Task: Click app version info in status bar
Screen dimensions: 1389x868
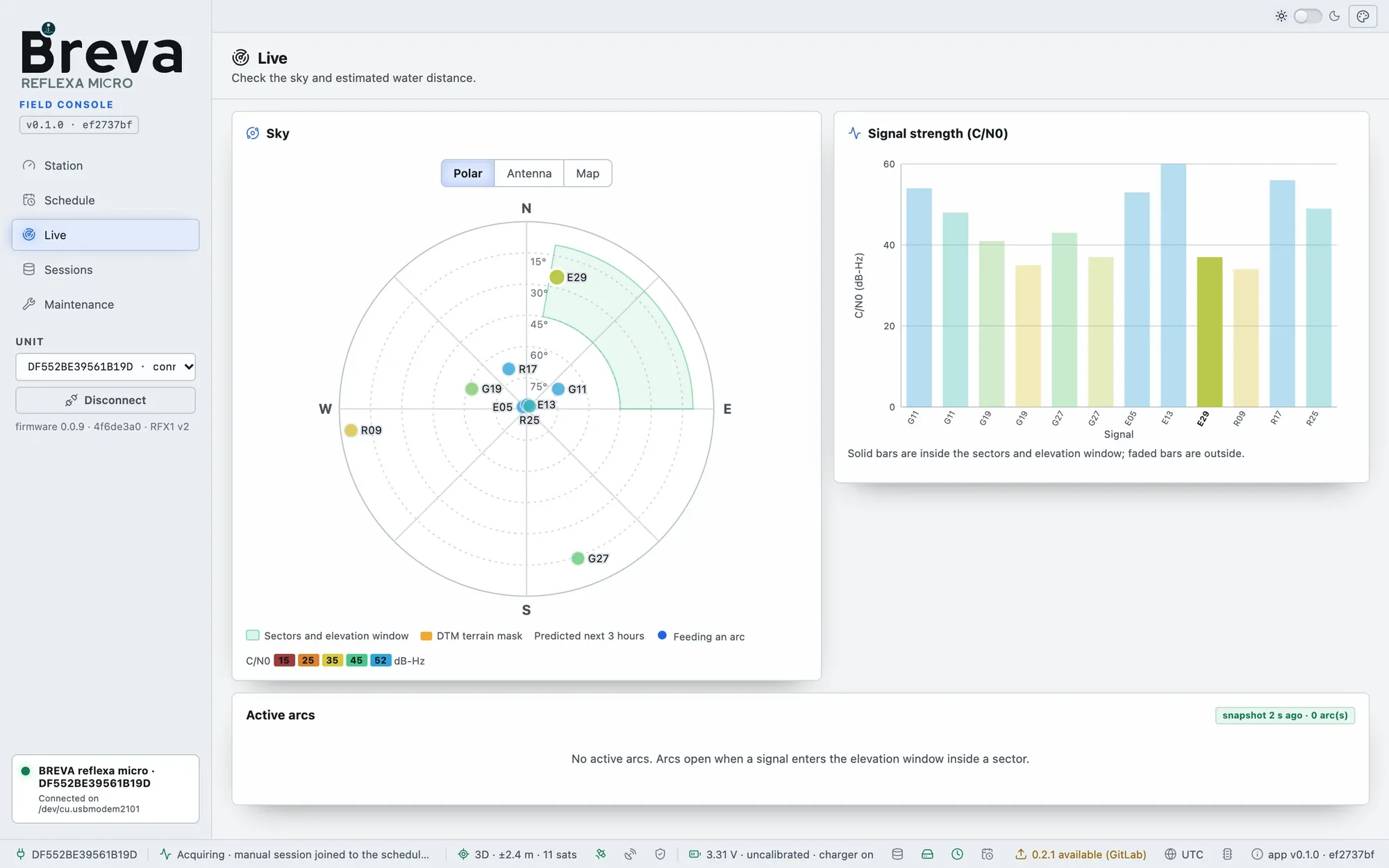Action: [1313, 854]
